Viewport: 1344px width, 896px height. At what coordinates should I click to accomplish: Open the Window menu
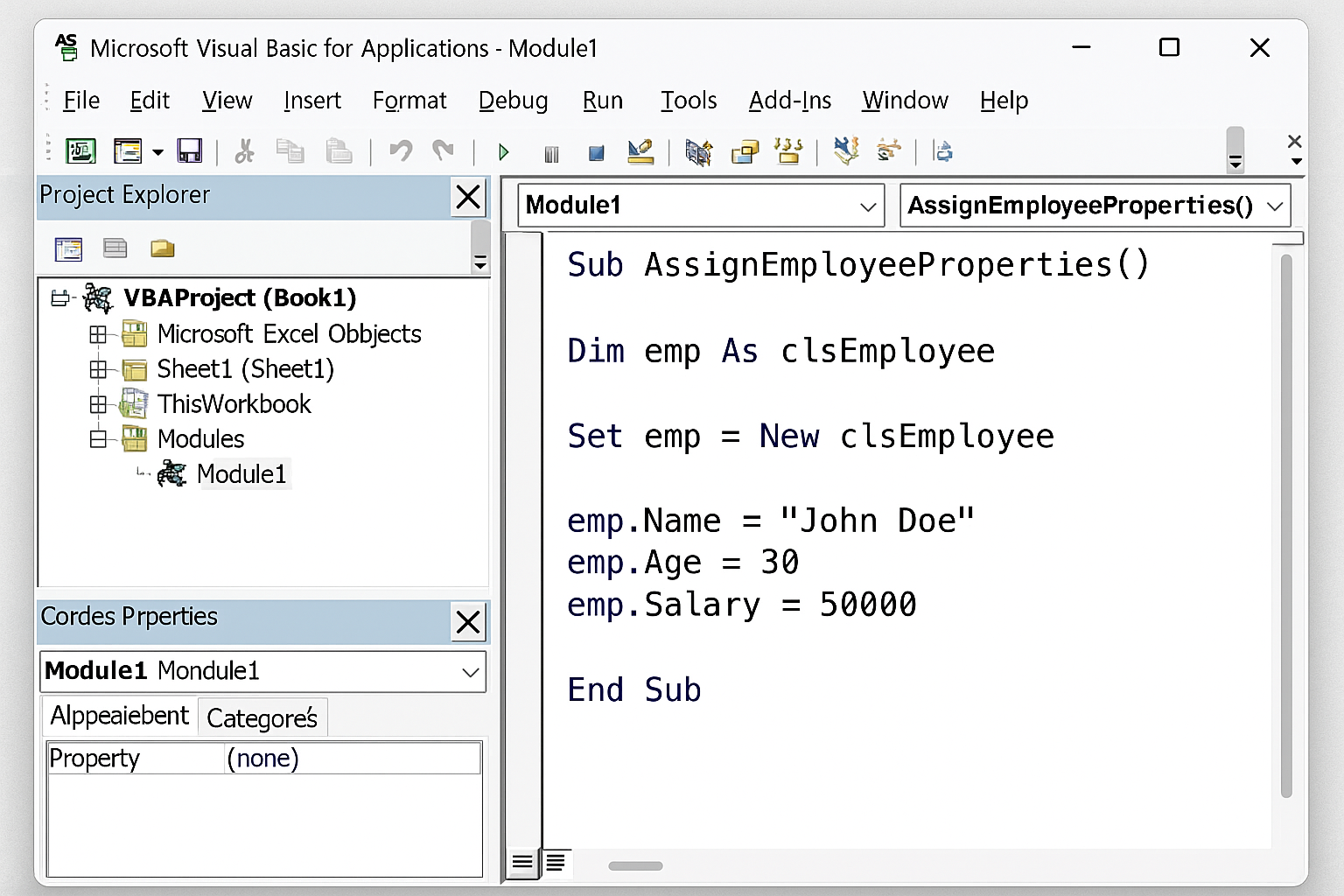coord(905,101)
